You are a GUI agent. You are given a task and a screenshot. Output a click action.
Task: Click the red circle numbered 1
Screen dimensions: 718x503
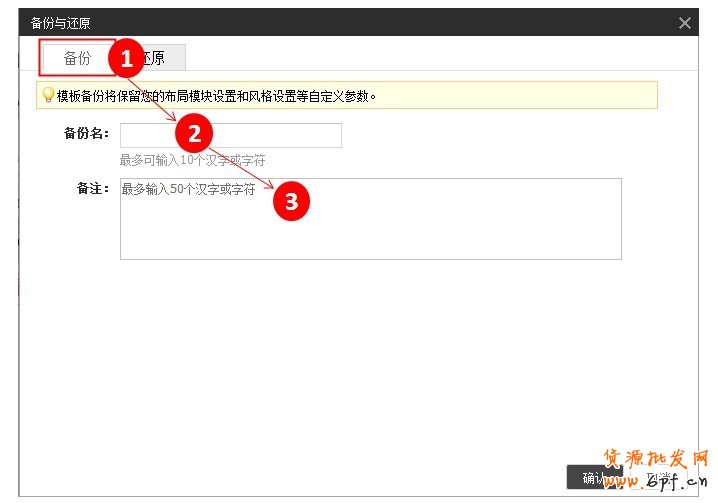coord(126,59)
